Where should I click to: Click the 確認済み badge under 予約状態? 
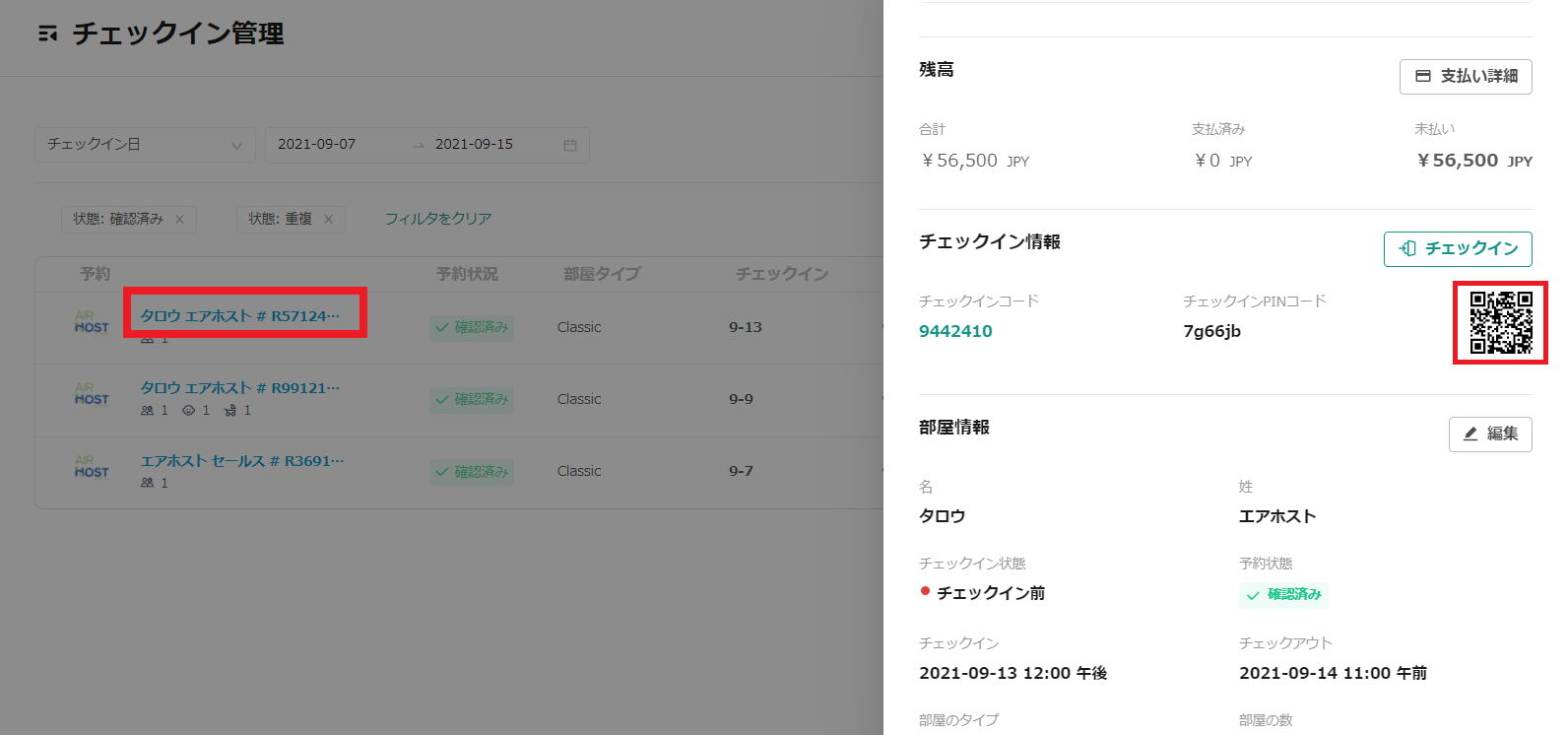click(1283, 595)
